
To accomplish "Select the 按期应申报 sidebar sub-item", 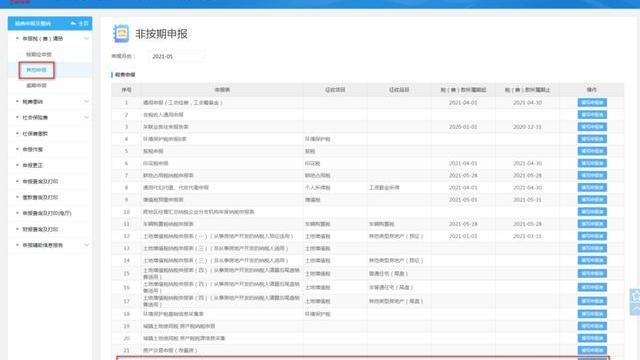I will point(39,54).
